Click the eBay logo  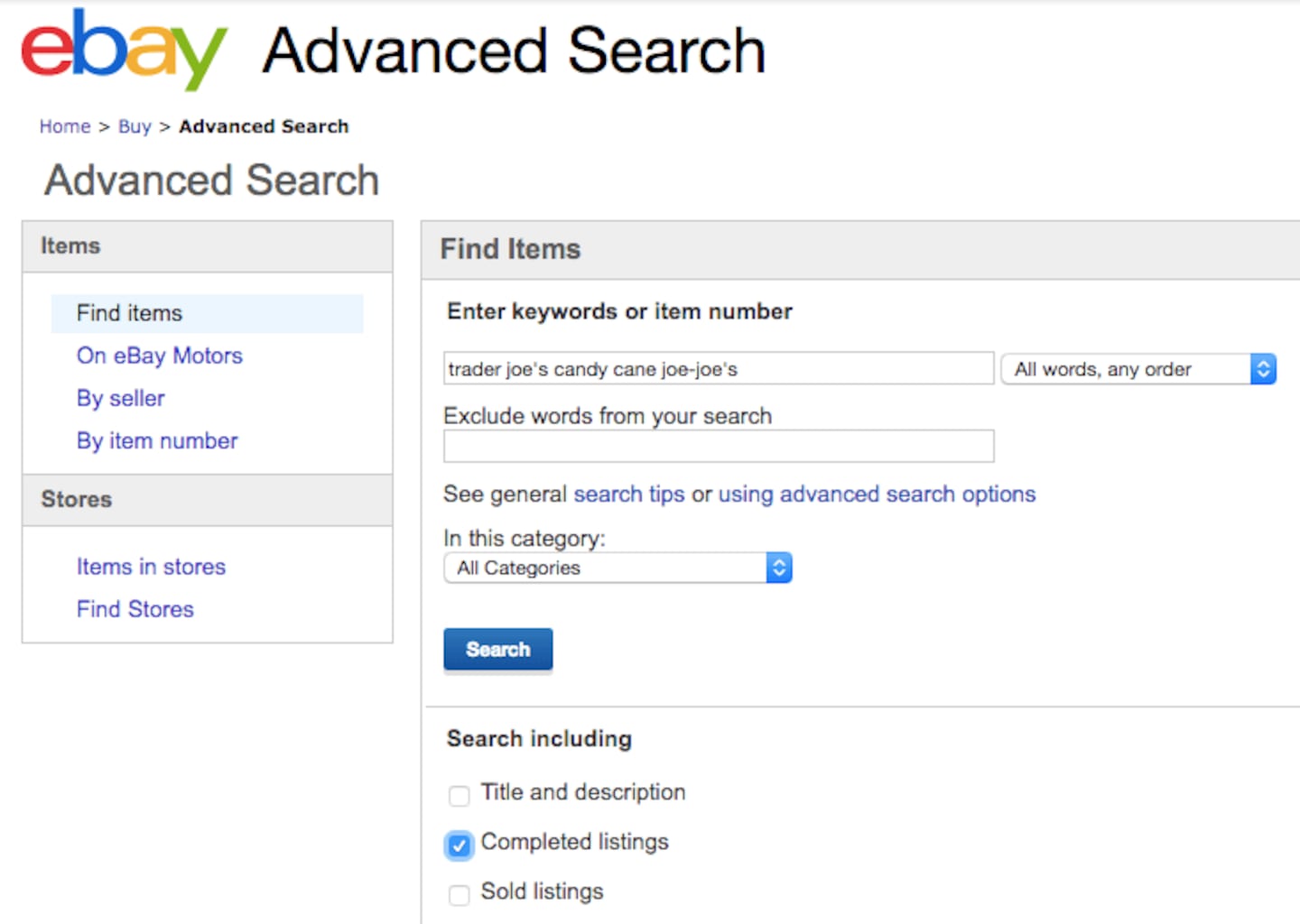tap(124, 50)
